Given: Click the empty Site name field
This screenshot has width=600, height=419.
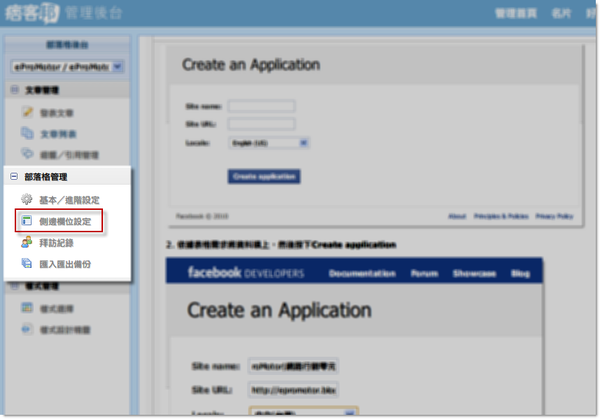Looking at the screenshot, I should (261, 106).
